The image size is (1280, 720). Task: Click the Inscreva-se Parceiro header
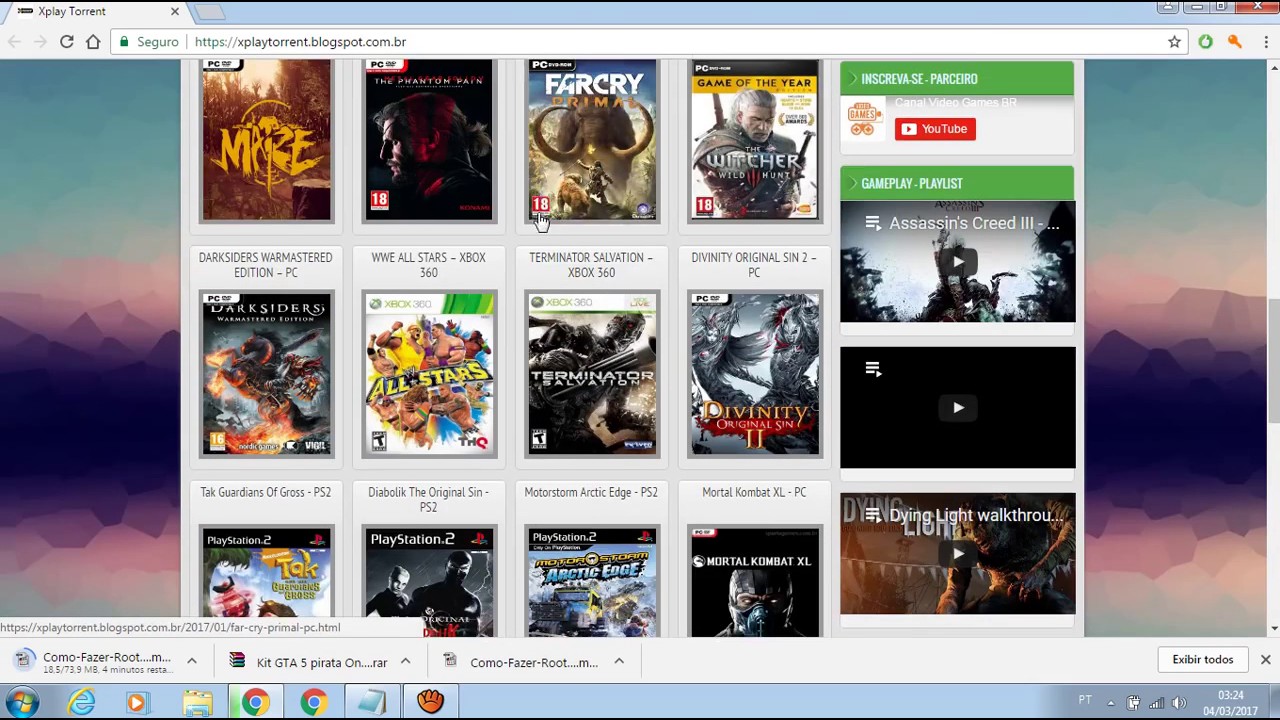pos(957,79)
